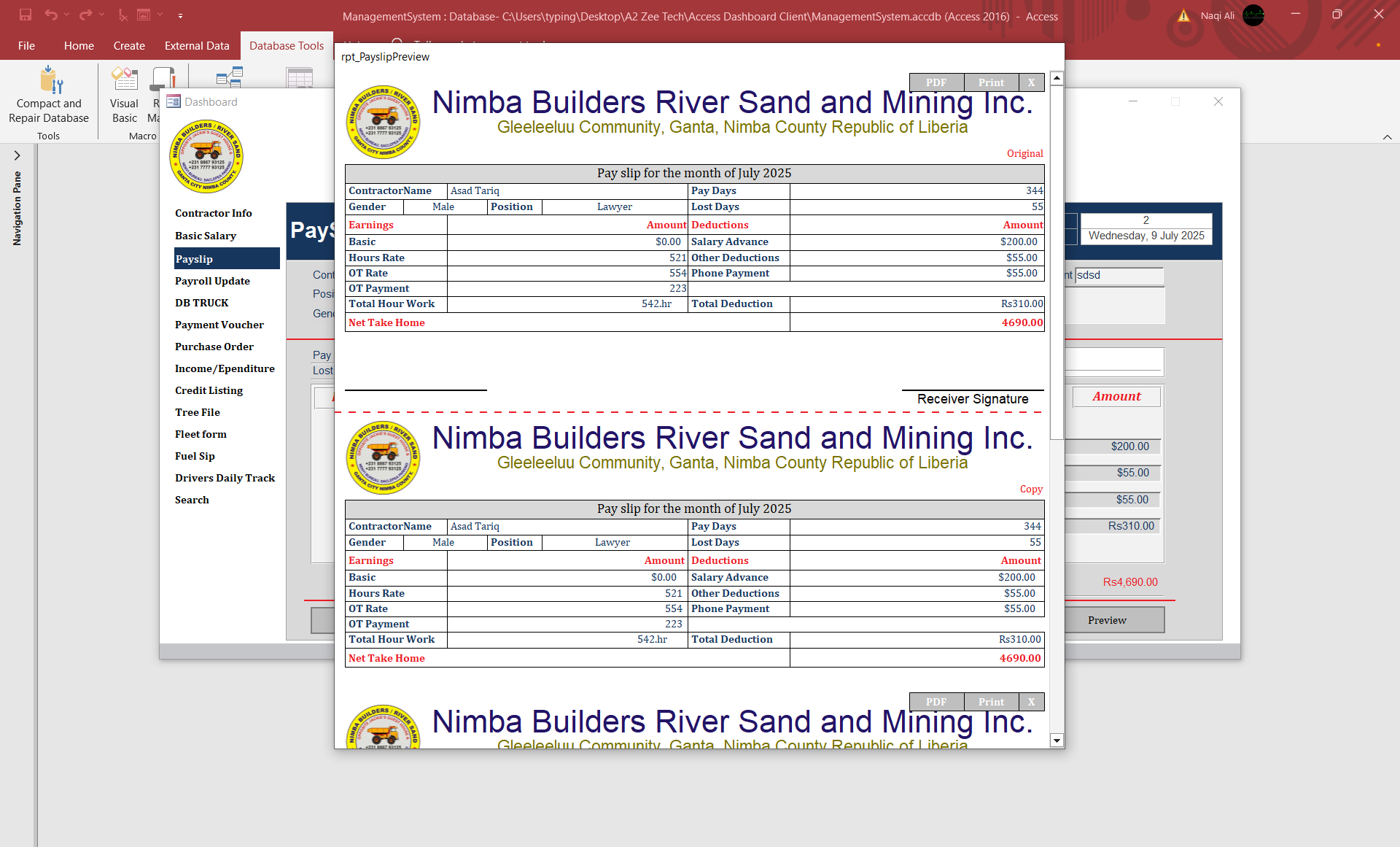
Task: Open the Redo history dropdown arrow
Action: (101, 15)
